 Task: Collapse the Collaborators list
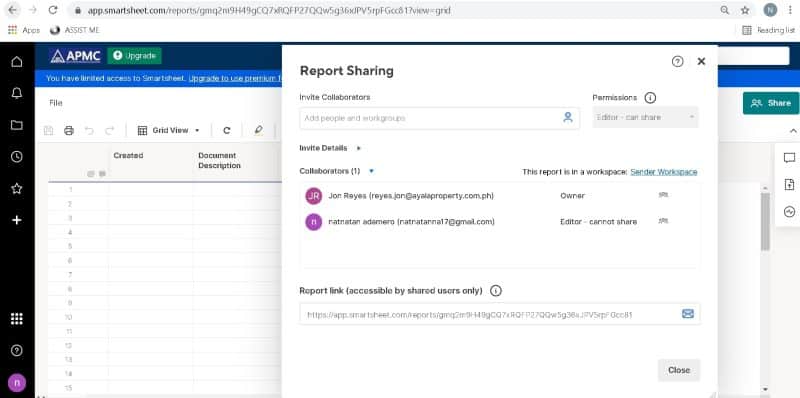coord(371,171)
